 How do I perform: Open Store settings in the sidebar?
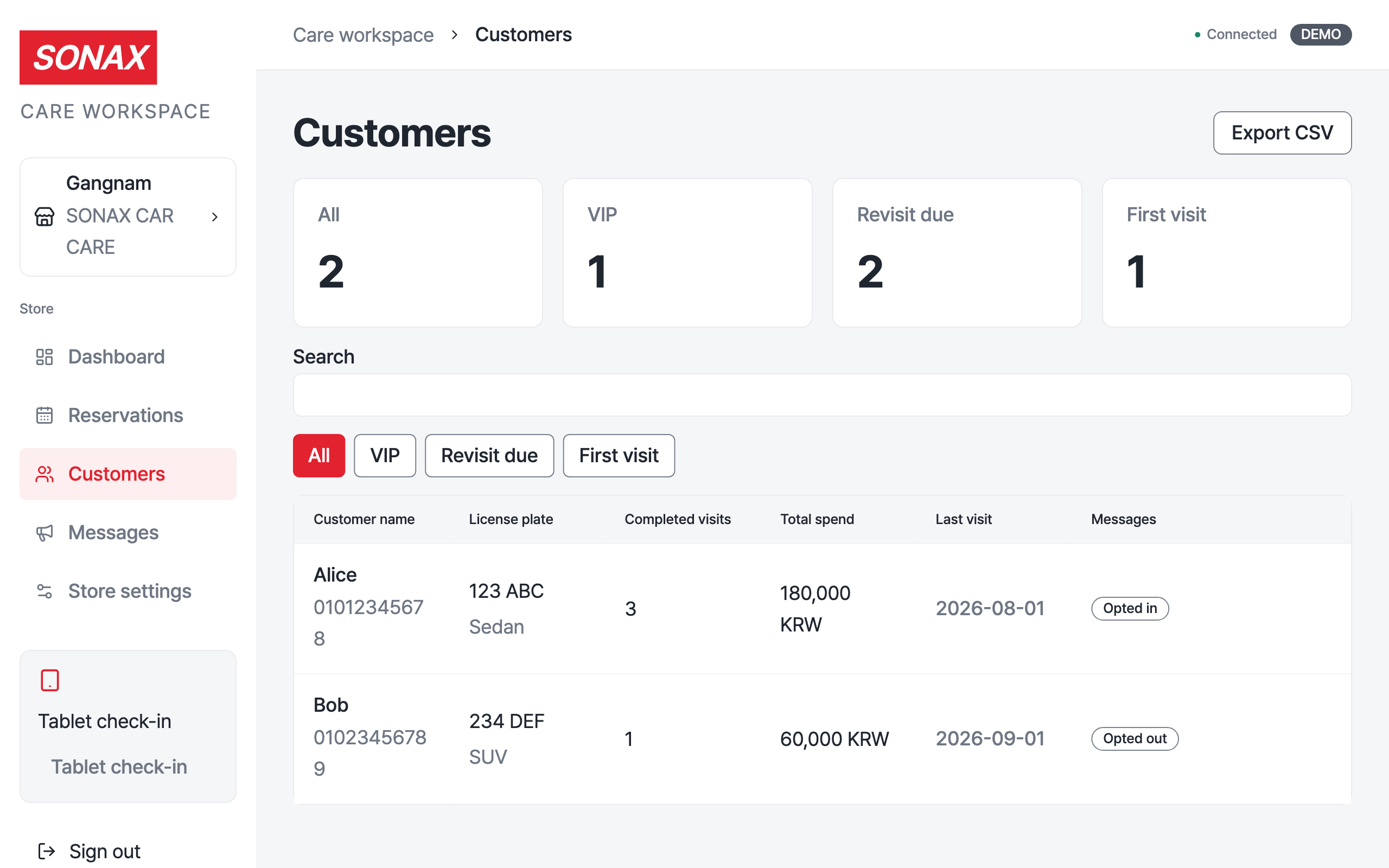(x=128, y=591)
